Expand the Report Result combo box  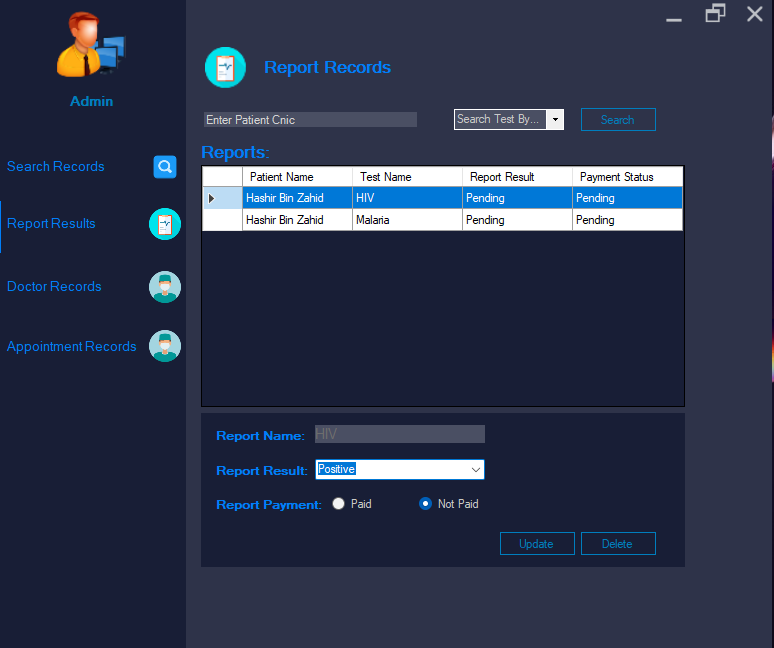coord(475,469)
